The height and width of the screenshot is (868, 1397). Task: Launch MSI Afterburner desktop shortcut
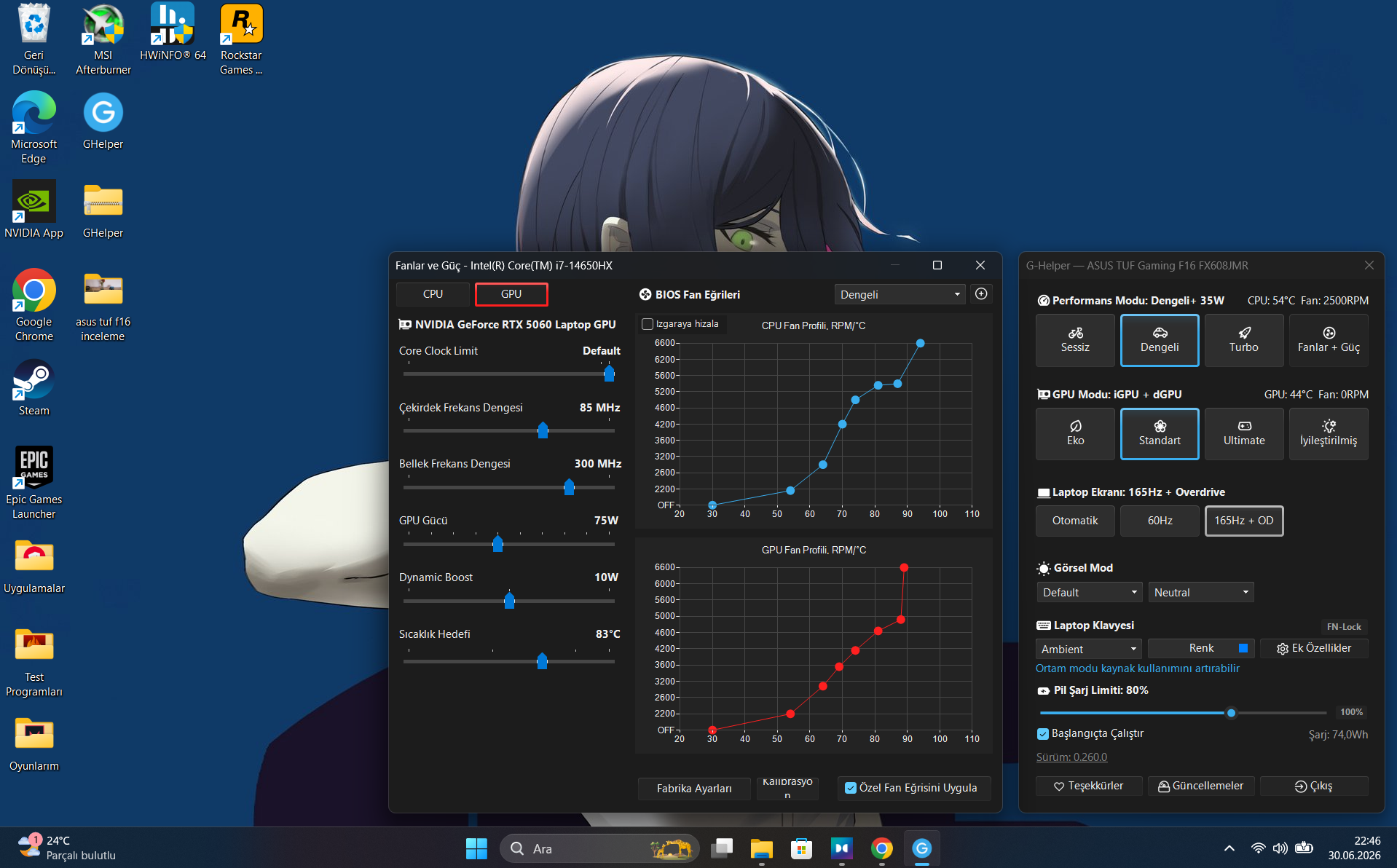(x=103, y=39)
